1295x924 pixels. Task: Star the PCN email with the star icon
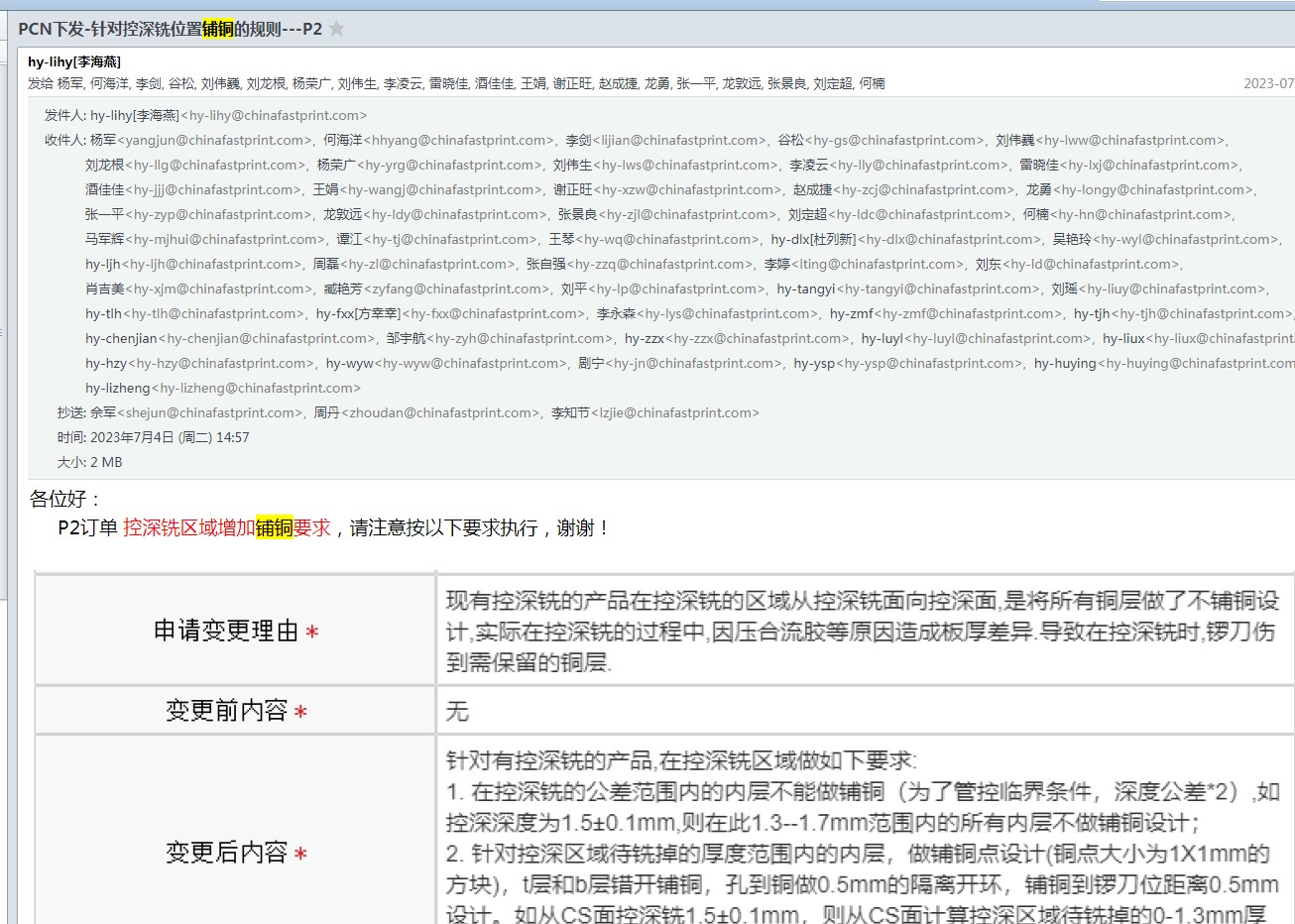[337, 29]
